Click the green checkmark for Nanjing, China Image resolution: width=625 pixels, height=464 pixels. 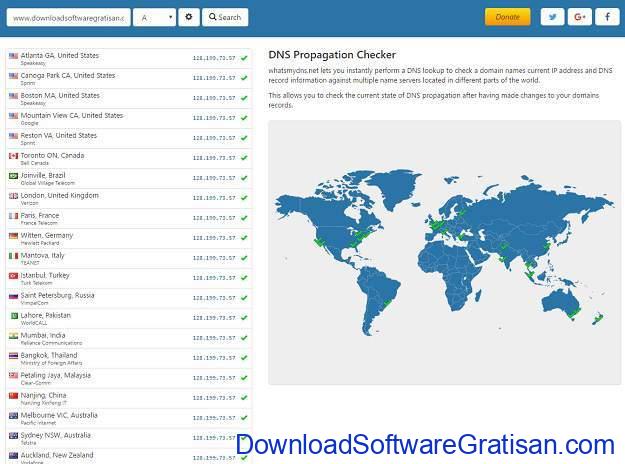click(244, 398)
